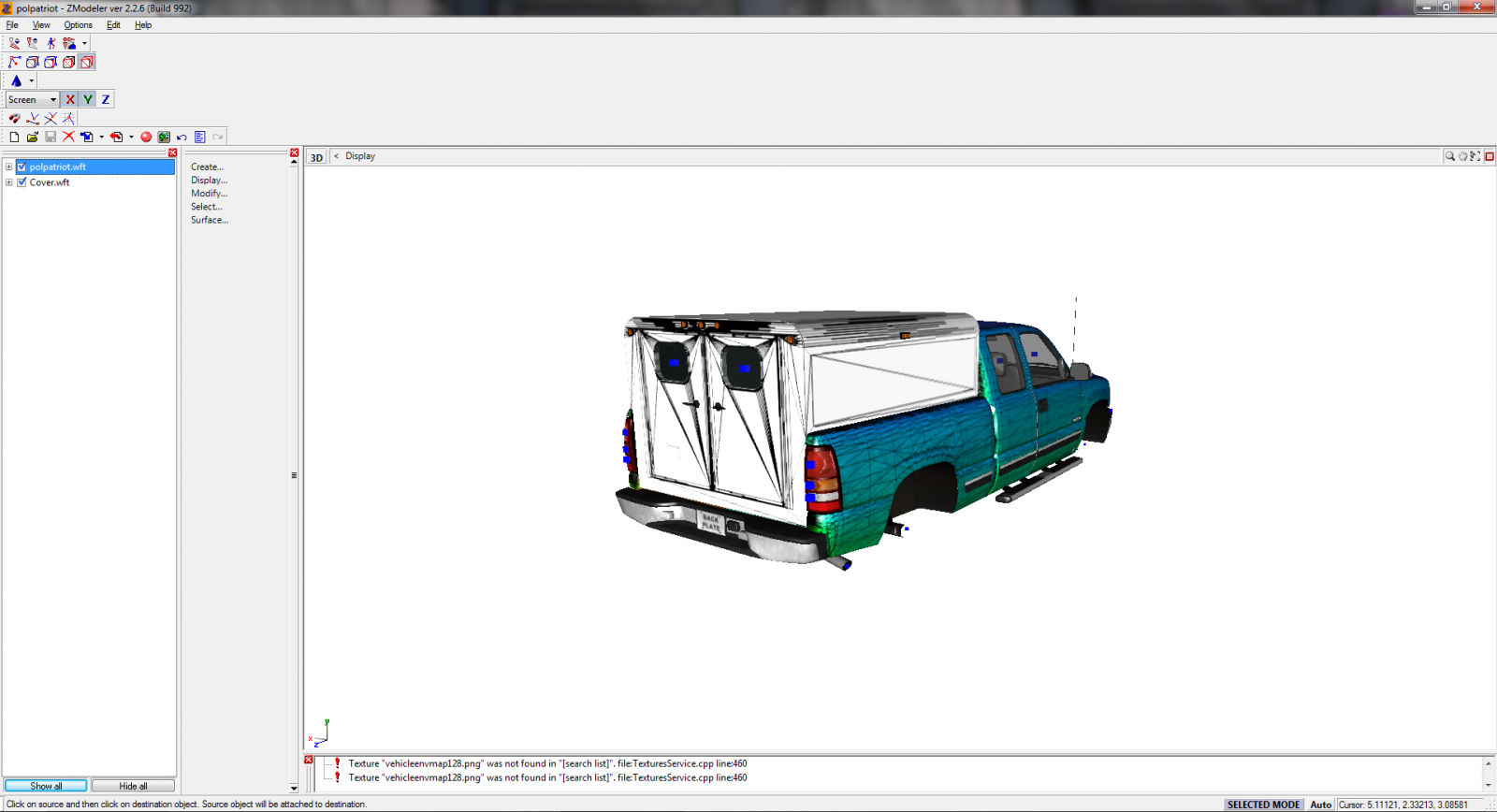Expand the polpatriot.wft tree node
This screenshot has height=812, width=1497.
point(9,167)
